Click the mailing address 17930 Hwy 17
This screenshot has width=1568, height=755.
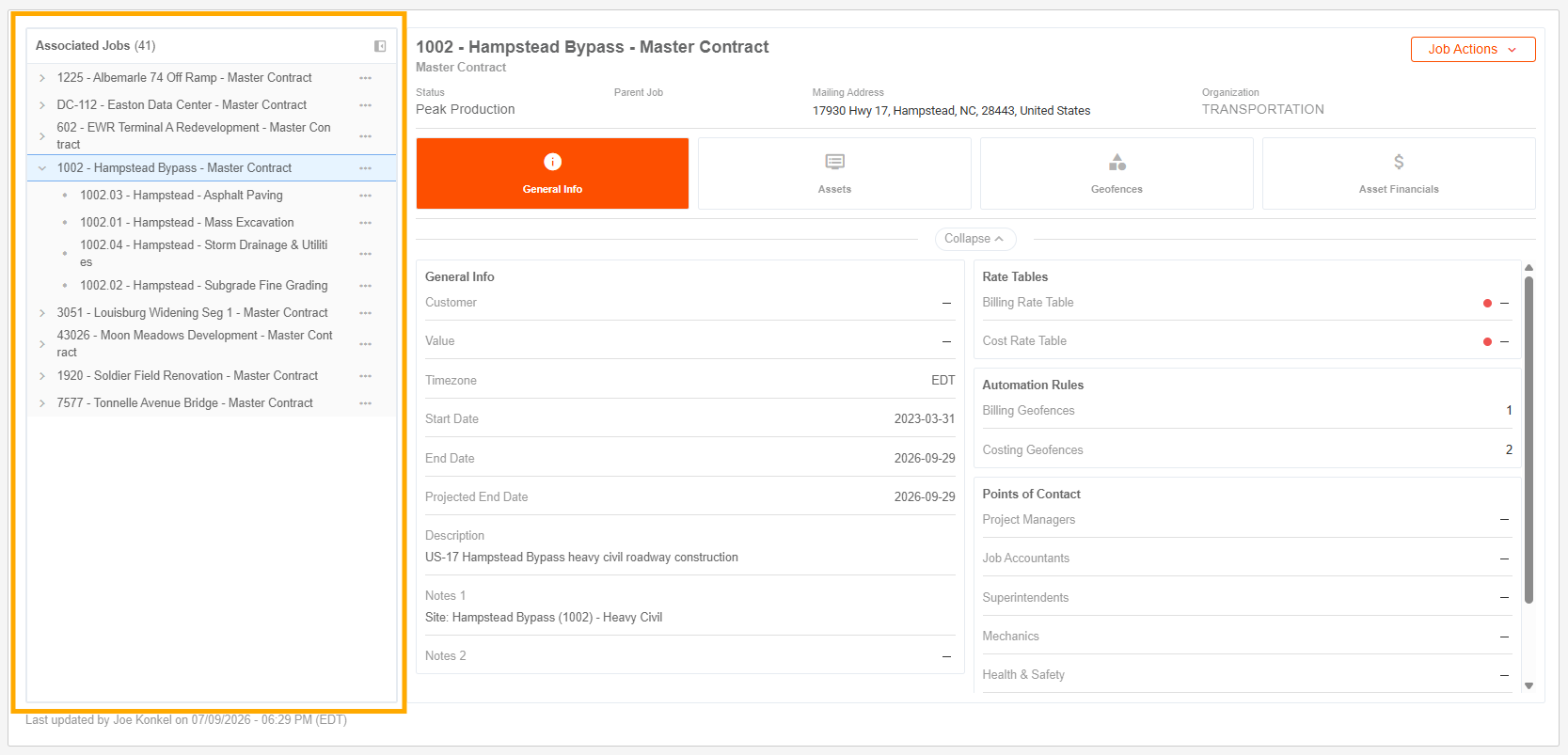click(951, 111)
